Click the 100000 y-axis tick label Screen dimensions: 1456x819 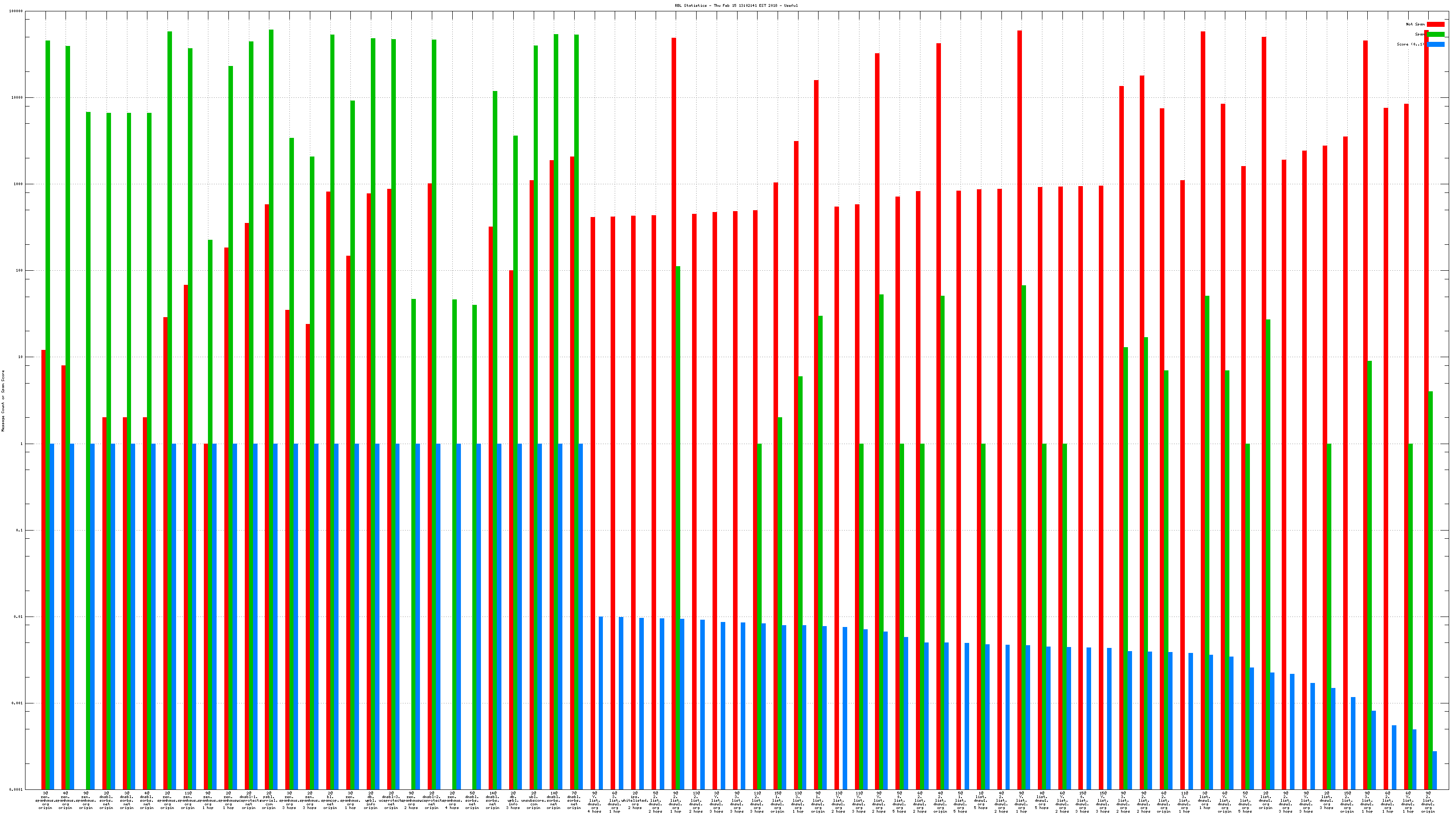pyautogui.click(x=16, y=11)
